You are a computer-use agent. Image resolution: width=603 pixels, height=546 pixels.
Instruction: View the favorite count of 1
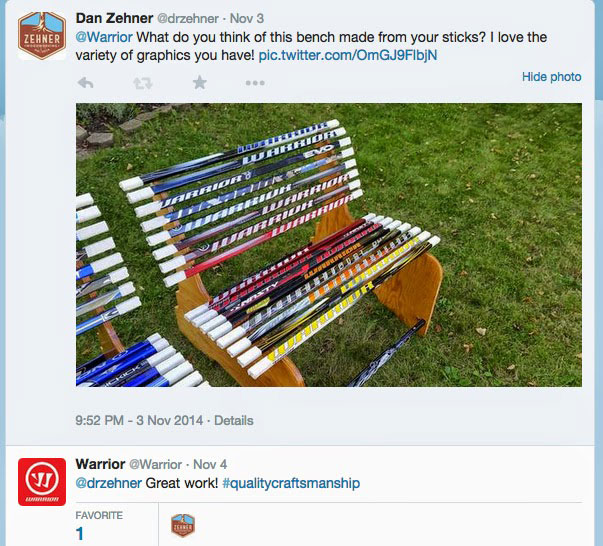pos(81,534)
